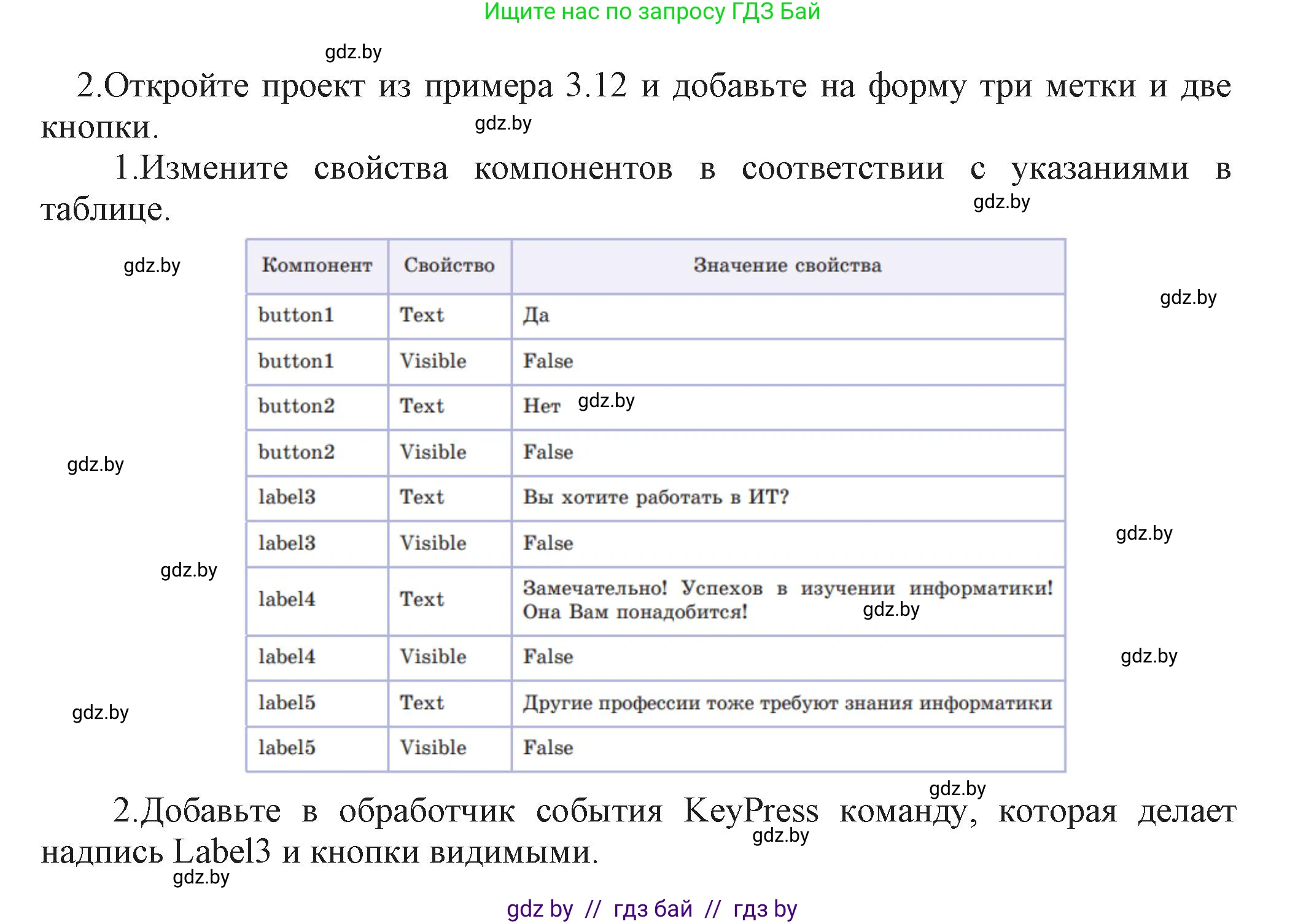Screen dimensions: 1306x924
Task: Select the Свойство column header
Action: (449, 265)
